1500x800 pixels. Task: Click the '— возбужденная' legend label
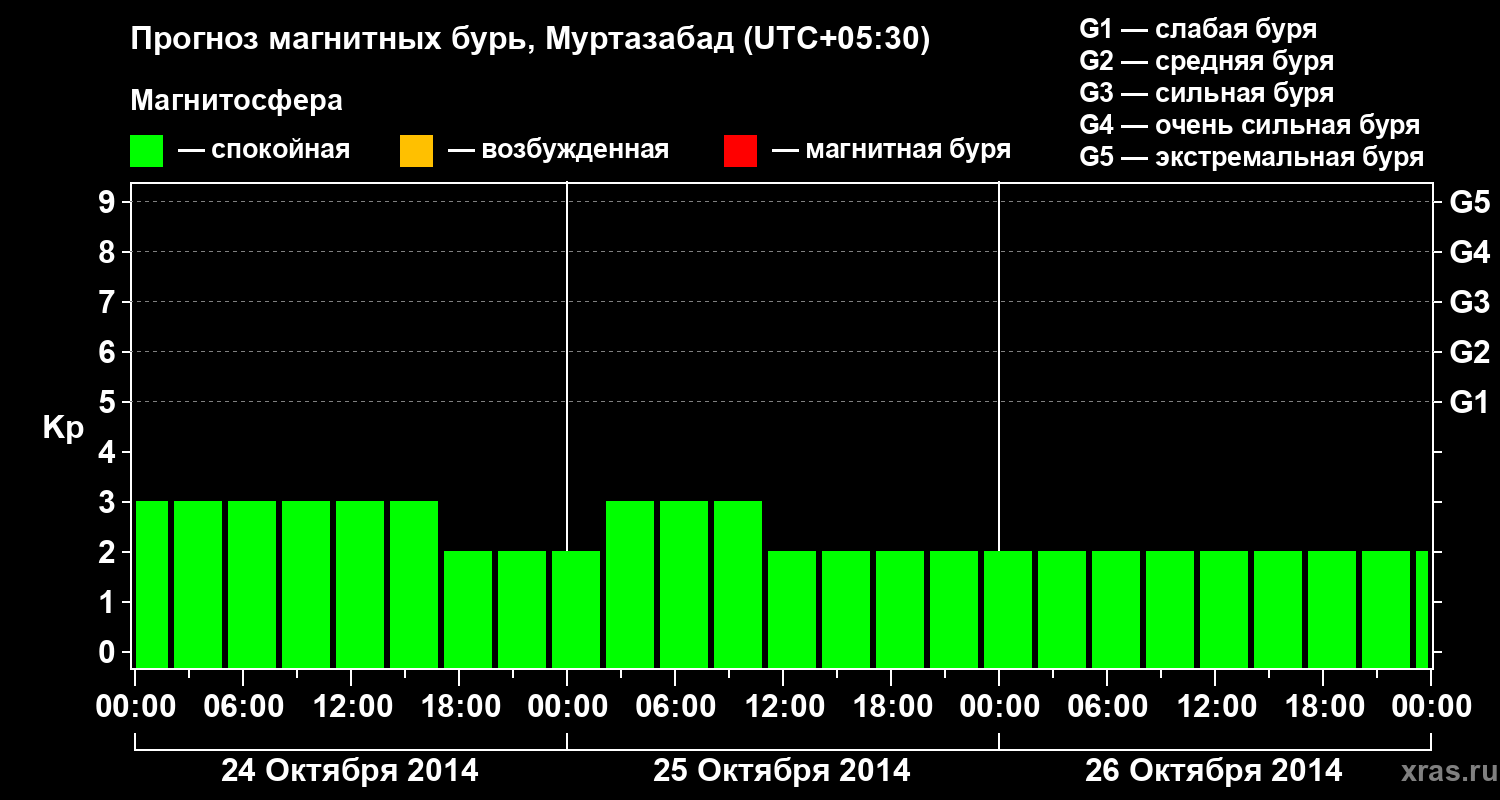click(558, 151)
